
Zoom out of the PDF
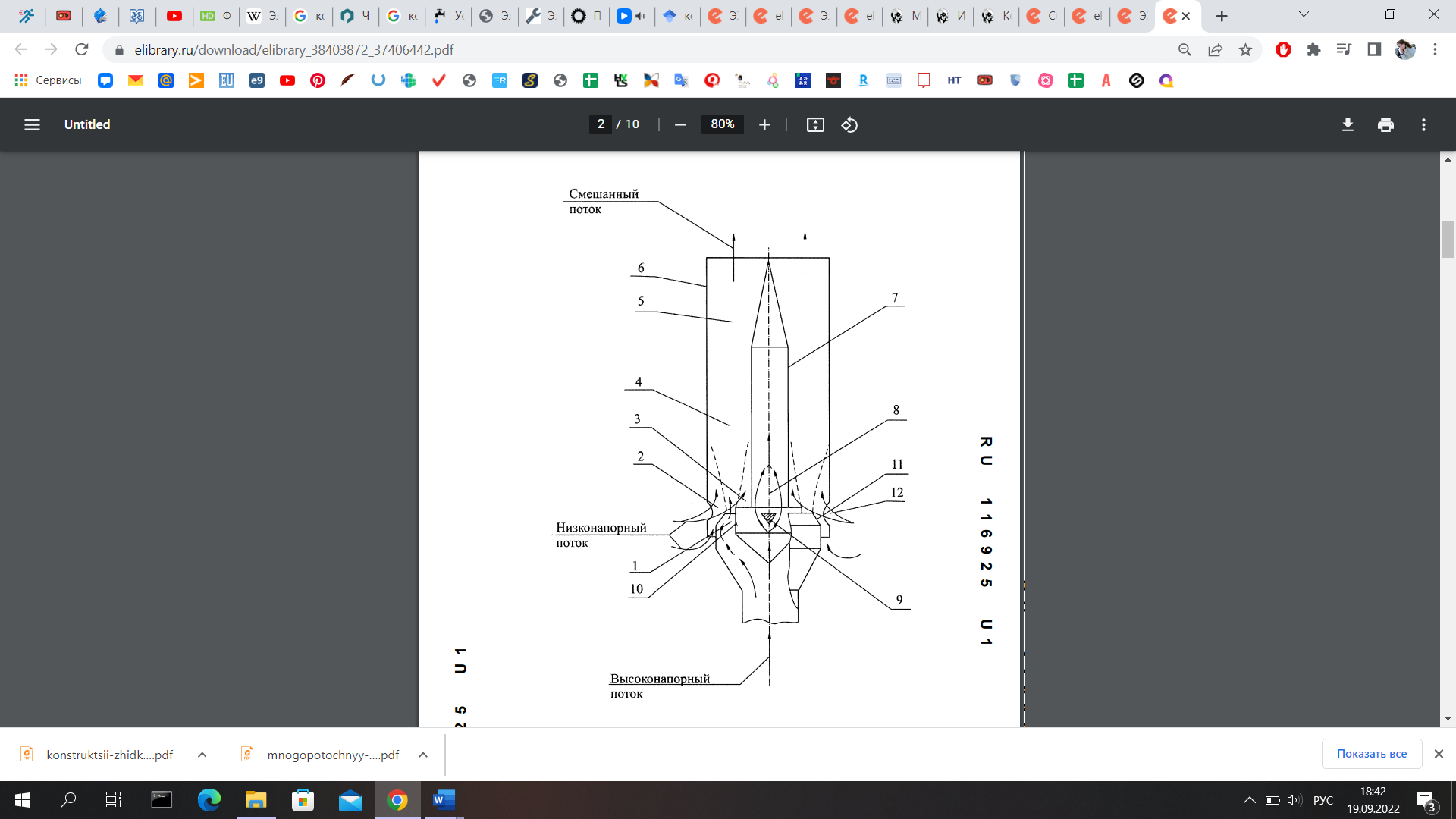680,124
